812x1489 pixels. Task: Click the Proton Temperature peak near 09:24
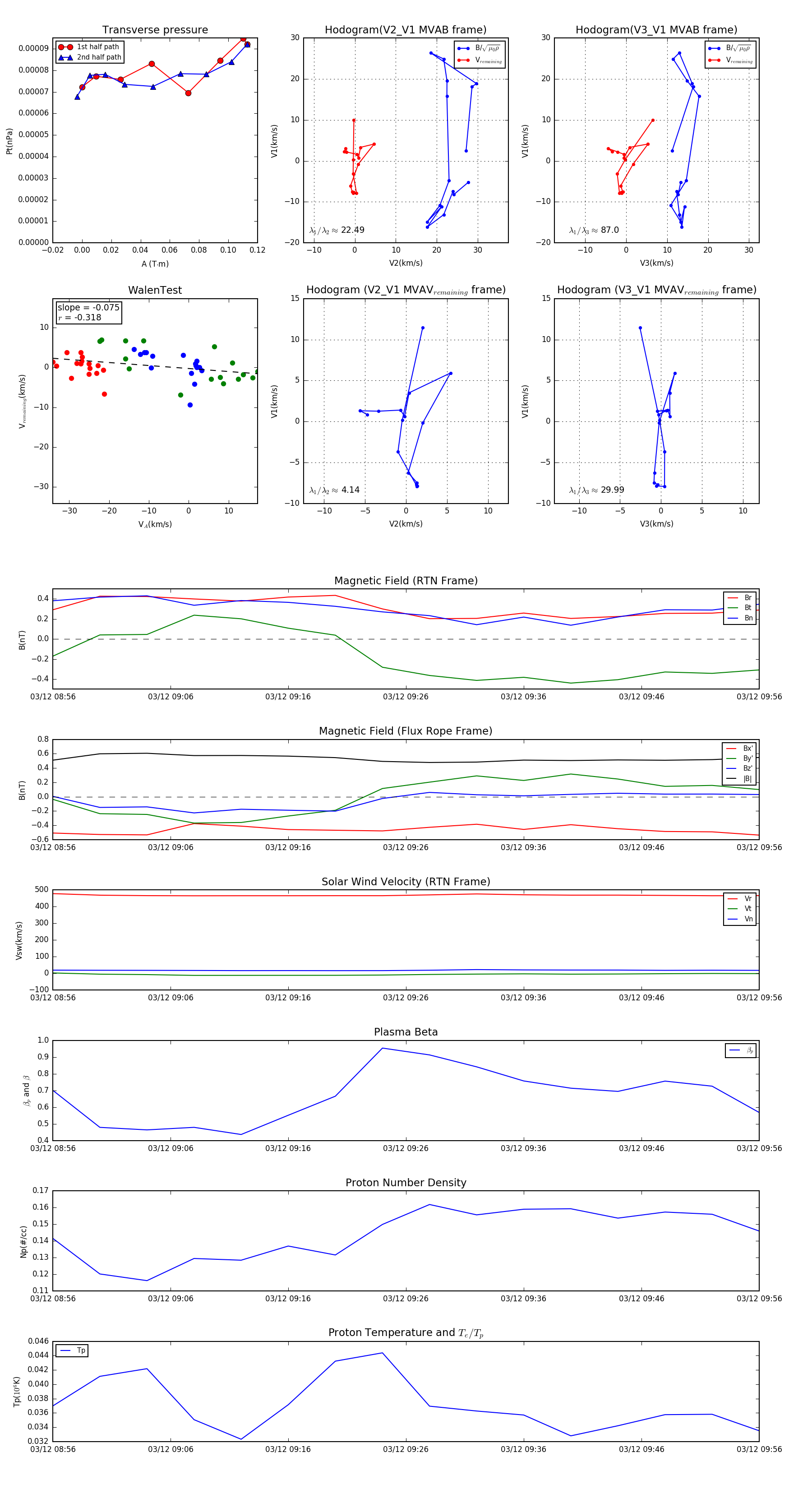(382, 1353)
